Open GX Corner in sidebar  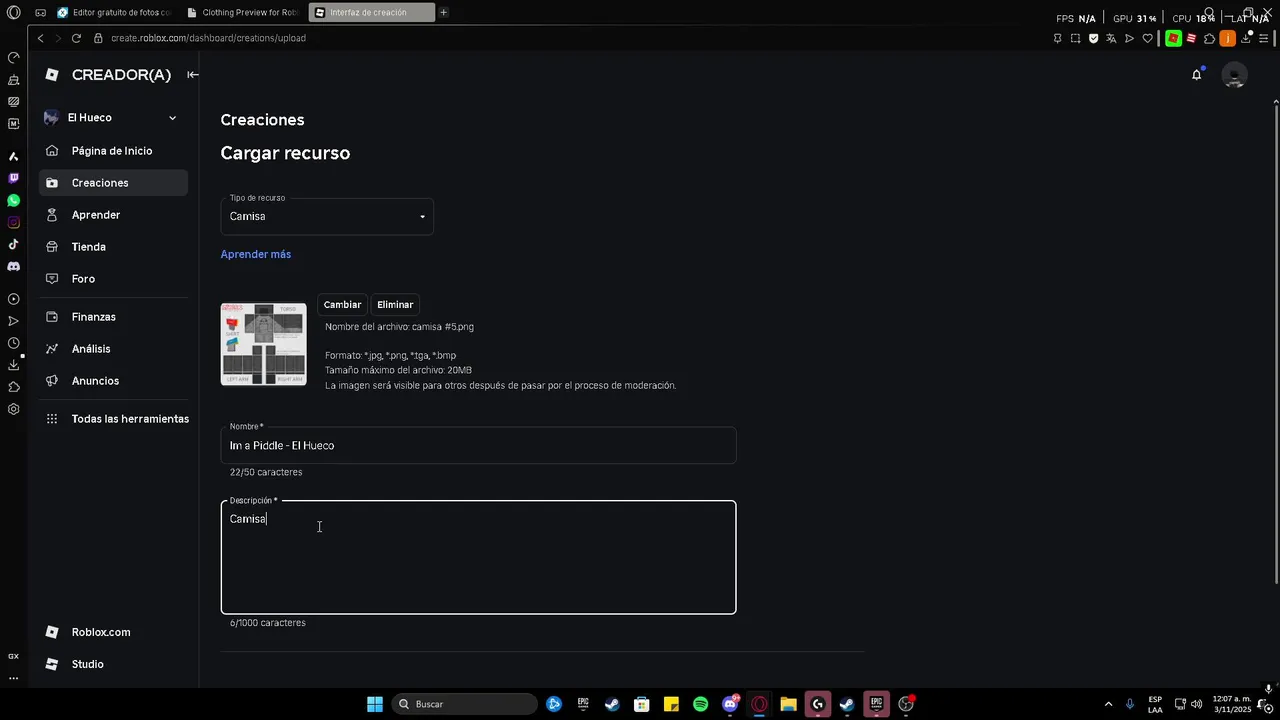click(13, 656)
